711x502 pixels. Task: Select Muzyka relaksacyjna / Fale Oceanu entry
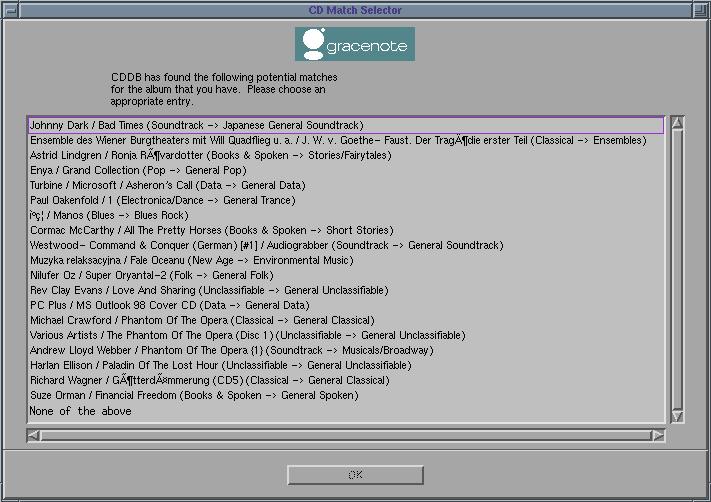346,260
